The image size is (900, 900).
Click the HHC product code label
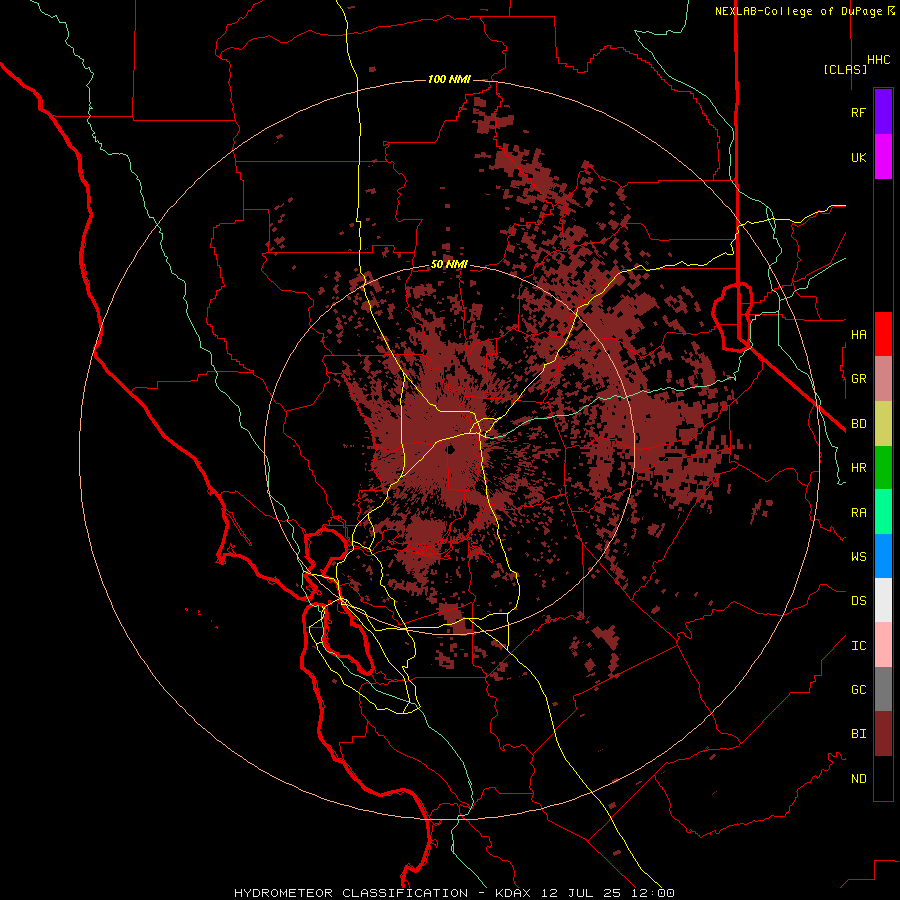(878, 60)
